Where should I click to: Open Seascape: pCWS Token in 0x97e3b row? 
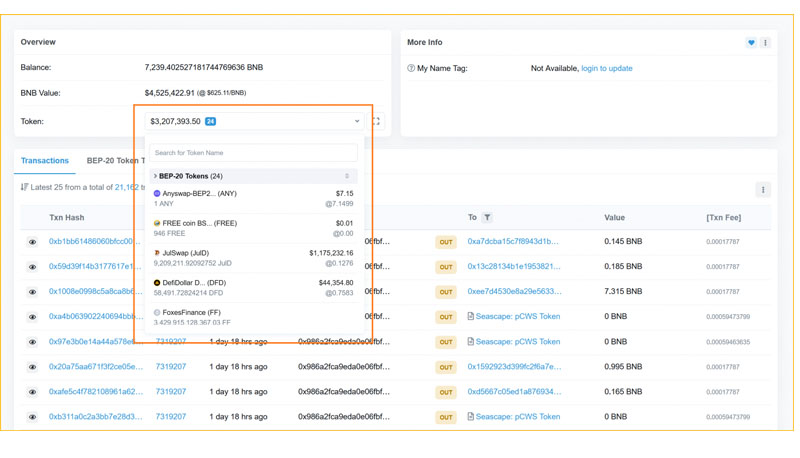tap(518, 342)
